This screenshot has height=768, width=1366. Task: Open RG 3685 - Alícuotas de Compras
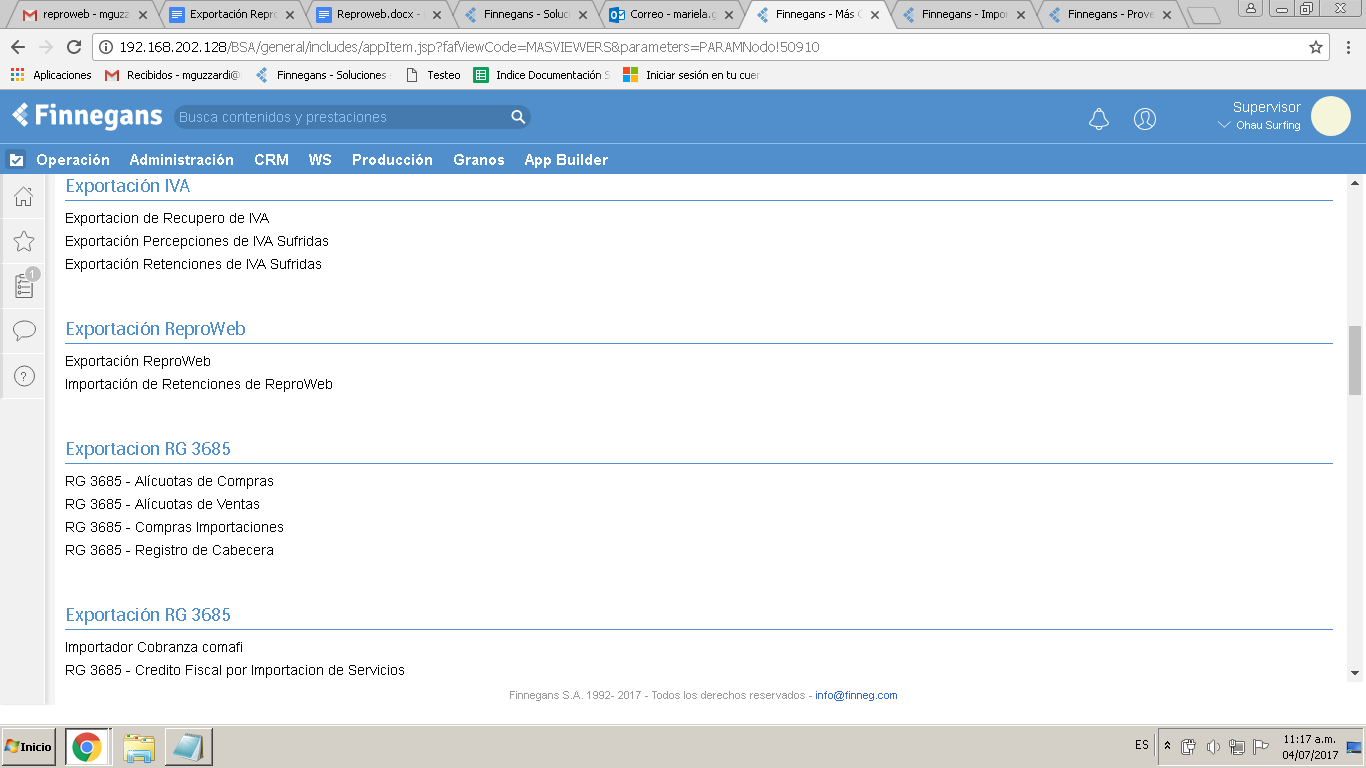(169, 481)
